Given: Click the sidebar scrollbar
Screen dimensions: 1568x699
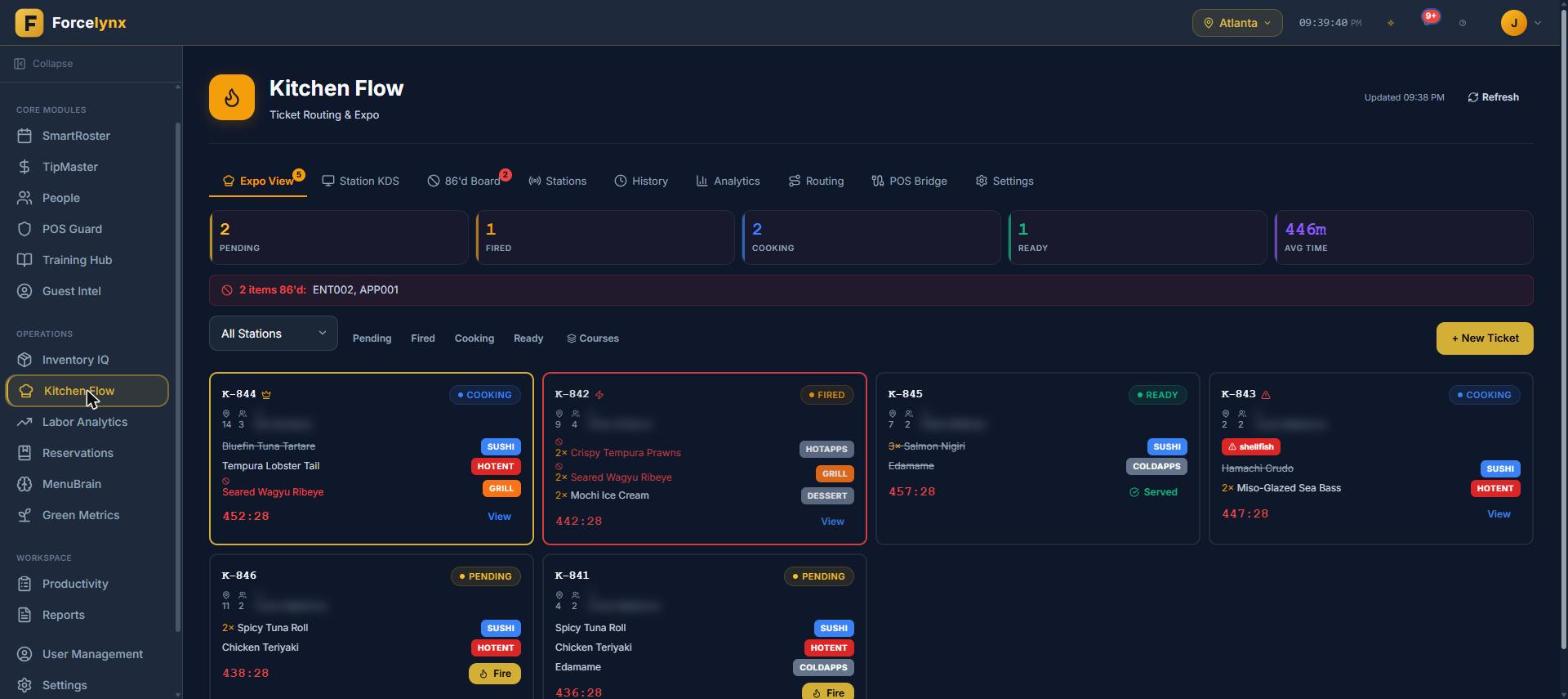Looking at the screenshot, I should coord(178,375).
